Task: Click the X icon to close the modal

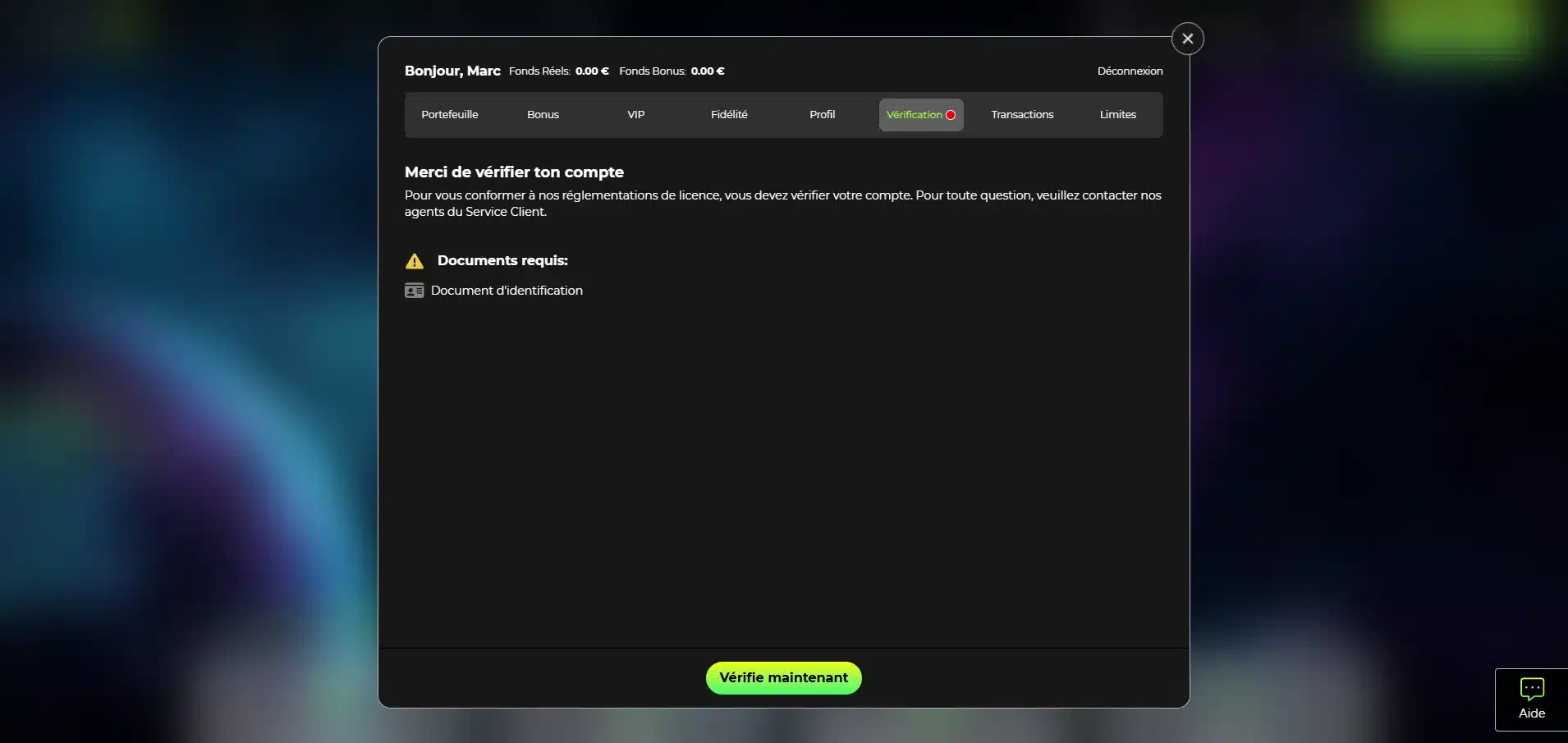Action: tap(1188, 38)
